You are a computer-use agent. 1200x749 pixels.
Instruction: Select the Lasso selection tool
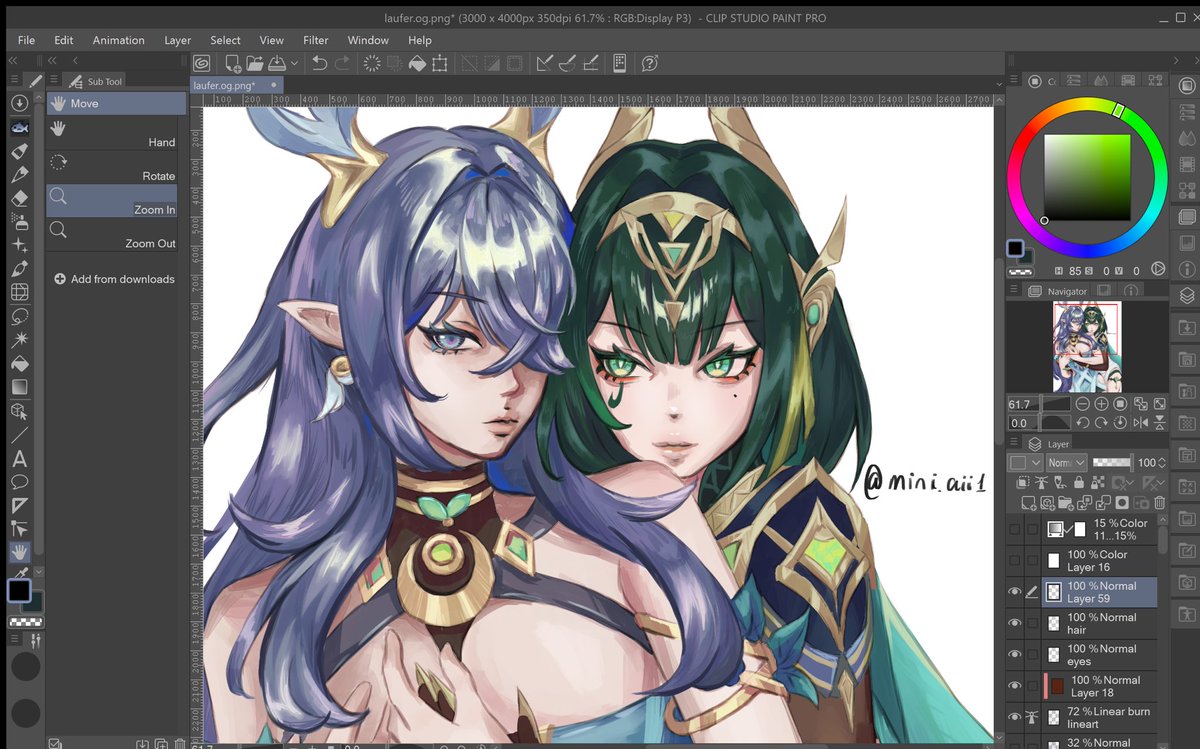pos(19,316)
